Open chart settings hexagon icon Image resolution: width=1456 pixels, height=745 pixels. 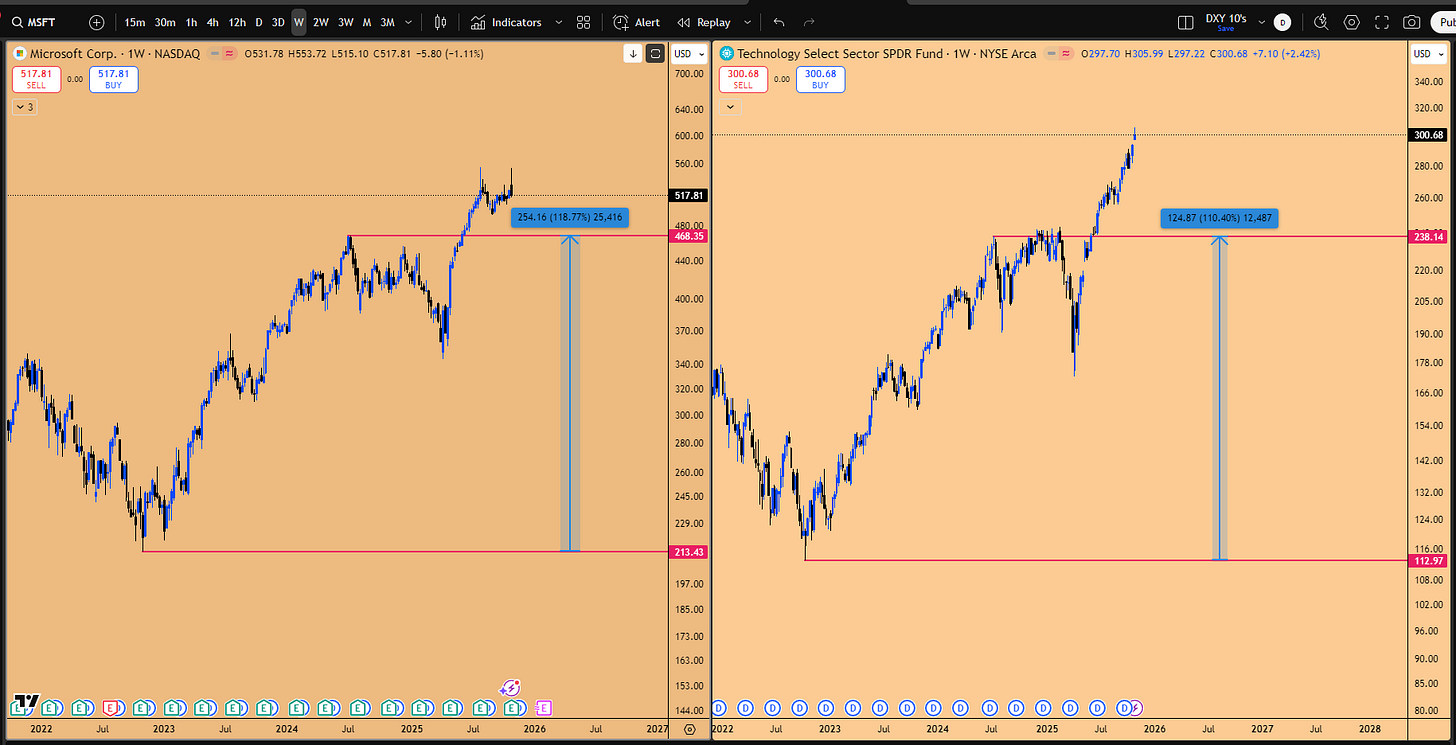[x=1352, y=22]
